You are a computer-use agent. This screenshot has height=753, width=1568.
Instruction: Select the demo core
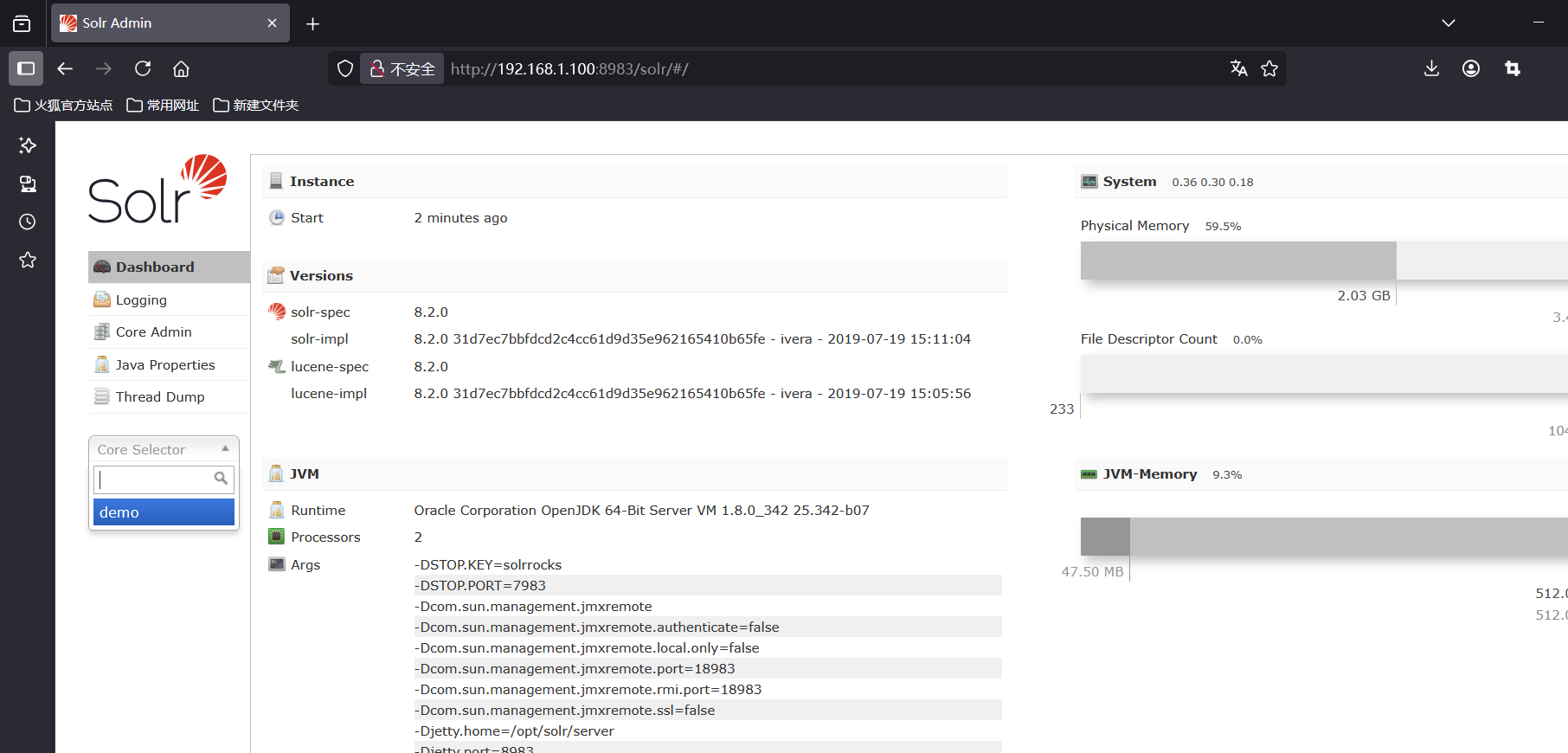coord(164,512)
